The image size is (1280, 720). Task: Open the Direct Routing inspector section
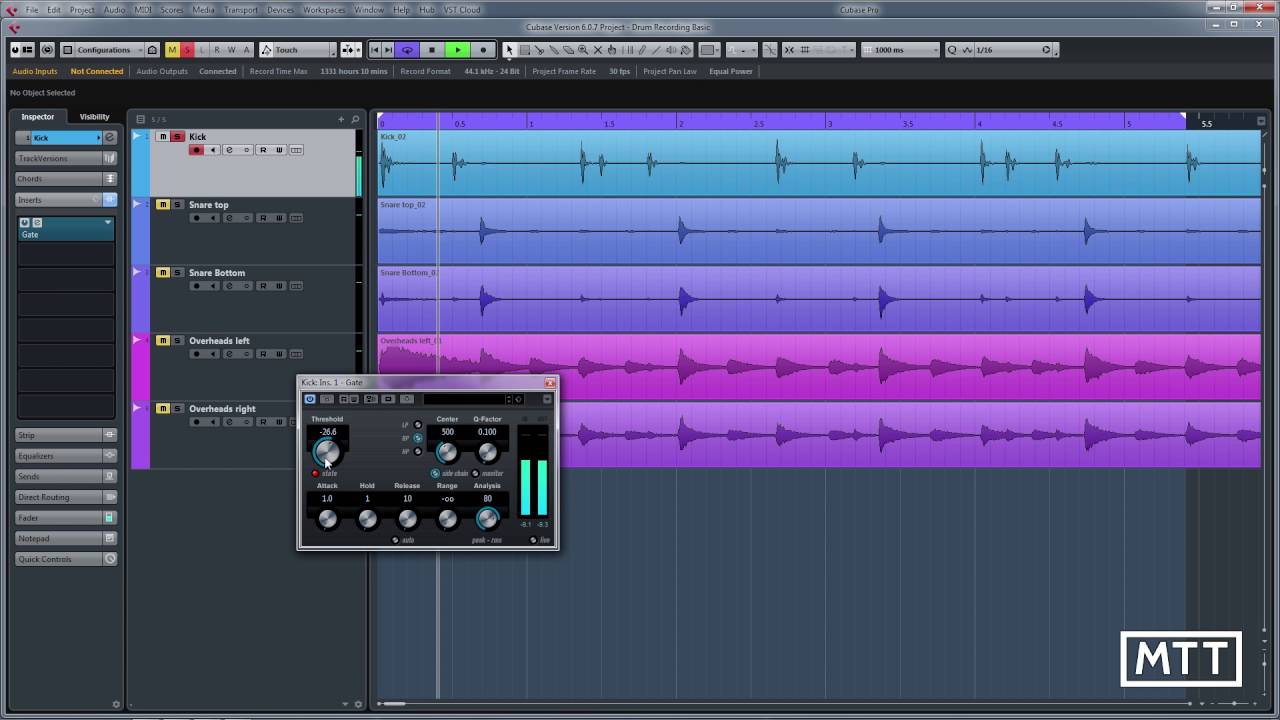[66, 497]
